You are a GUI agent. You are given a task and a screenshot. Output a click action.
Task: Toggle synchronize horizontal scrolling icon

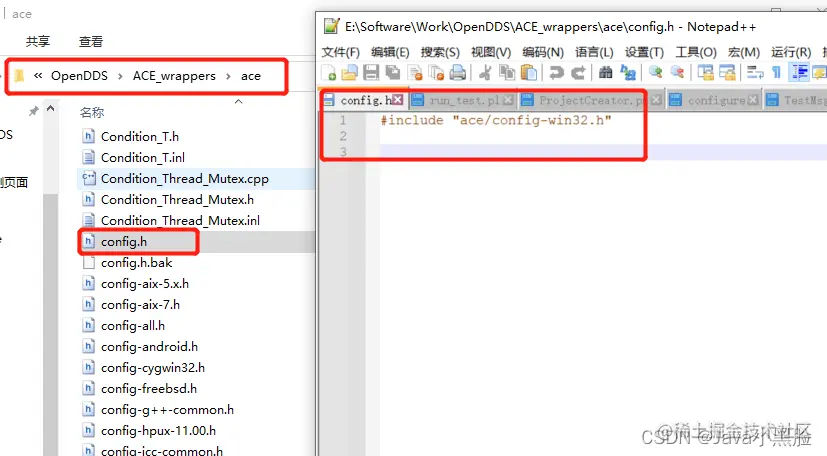pos(727,72)
